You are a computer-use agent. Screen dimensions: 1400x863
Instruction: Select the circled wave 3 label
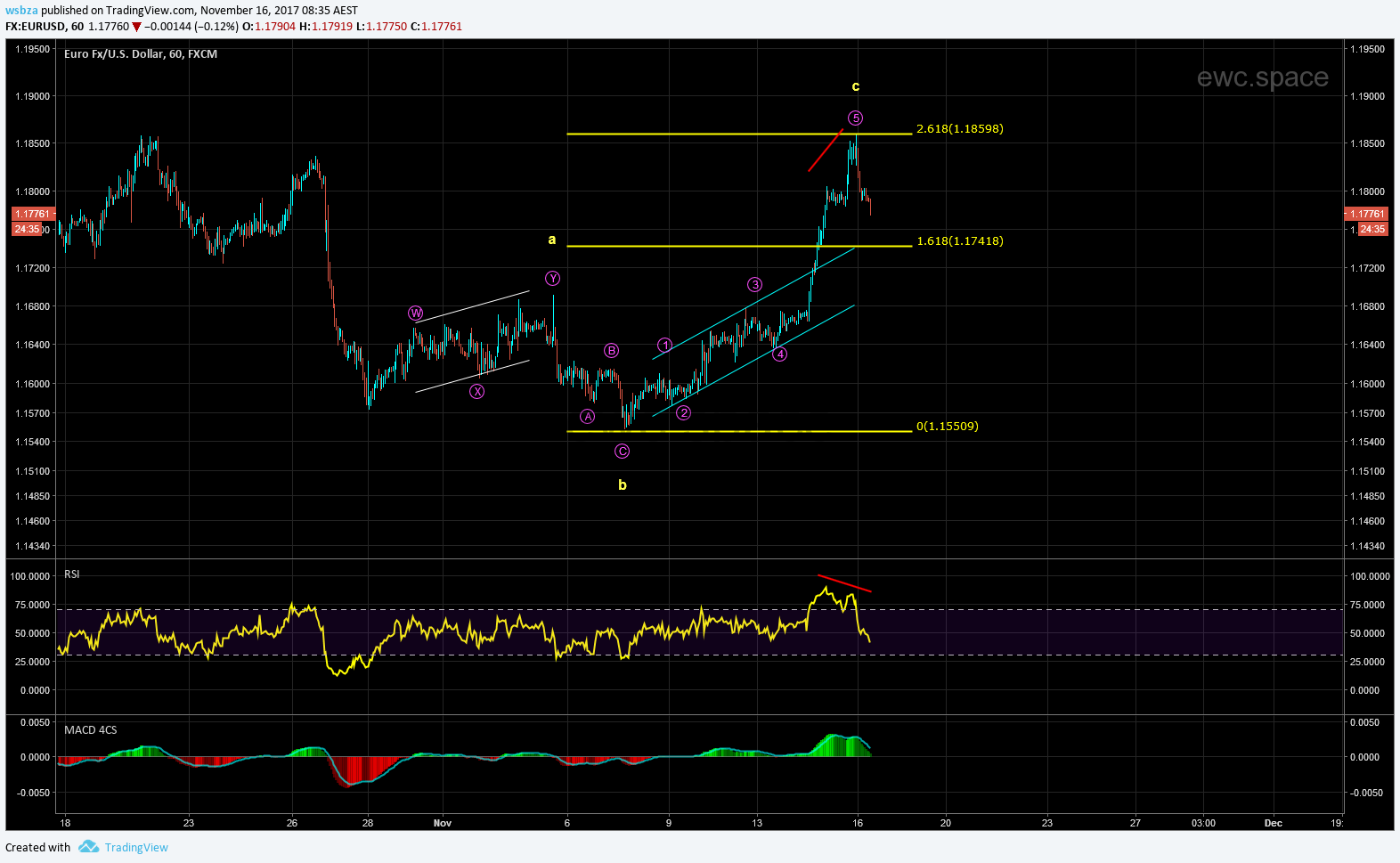tap(754, 285)
